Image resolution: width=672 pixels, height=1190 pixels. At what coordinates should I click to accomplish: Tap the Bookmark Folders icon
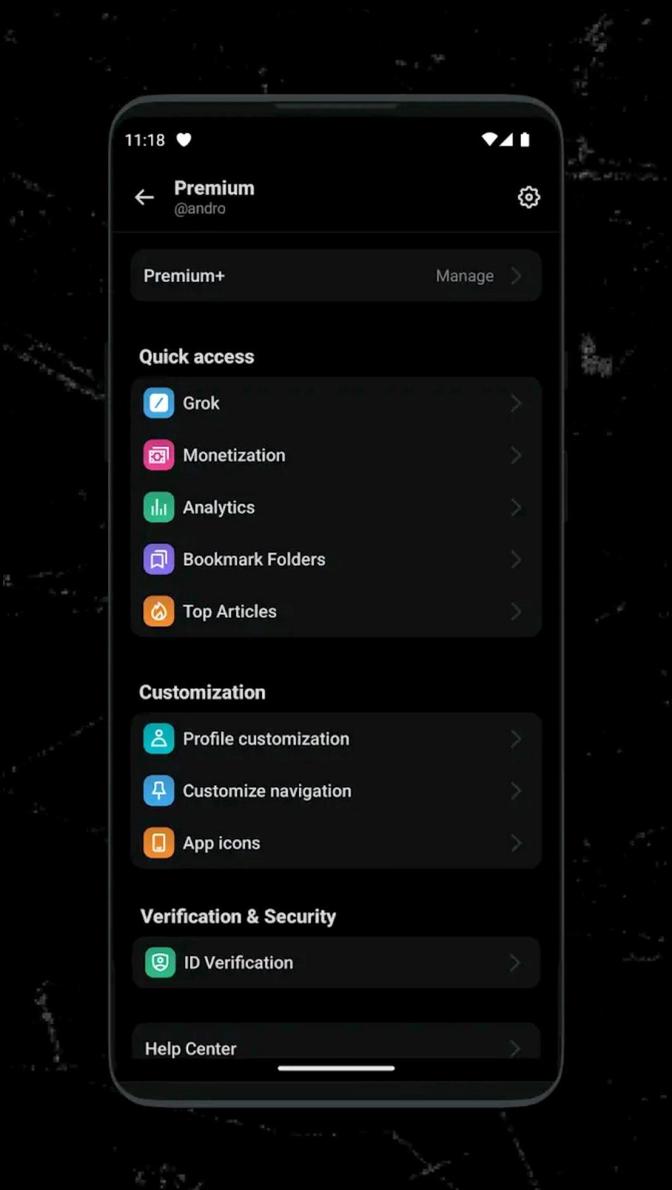[160, 559]
